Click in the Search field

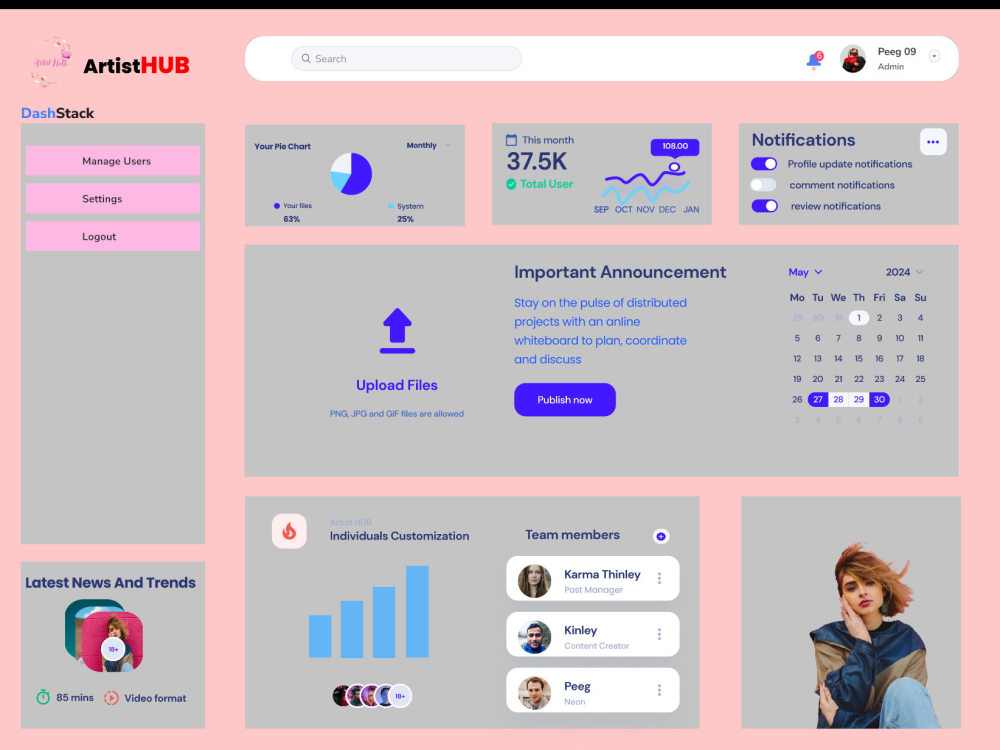coord(406,59)
